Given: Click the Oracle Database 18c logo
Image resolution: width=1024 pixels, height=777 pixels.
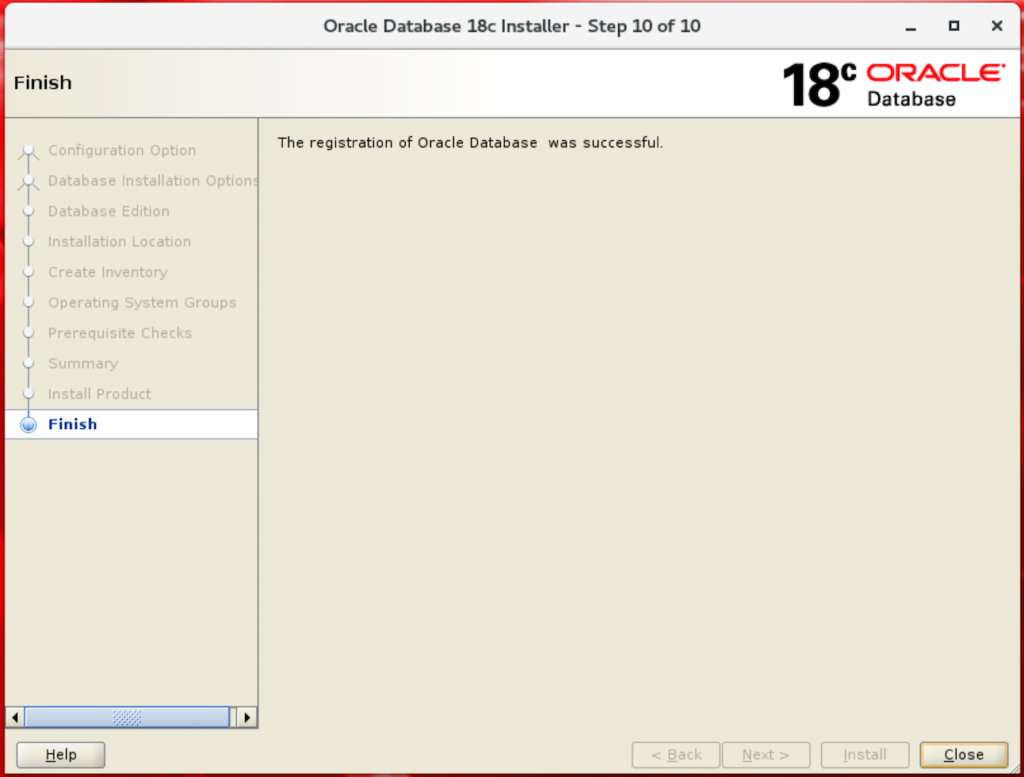Looking at the screenshot, I should [x=893, y=84].
